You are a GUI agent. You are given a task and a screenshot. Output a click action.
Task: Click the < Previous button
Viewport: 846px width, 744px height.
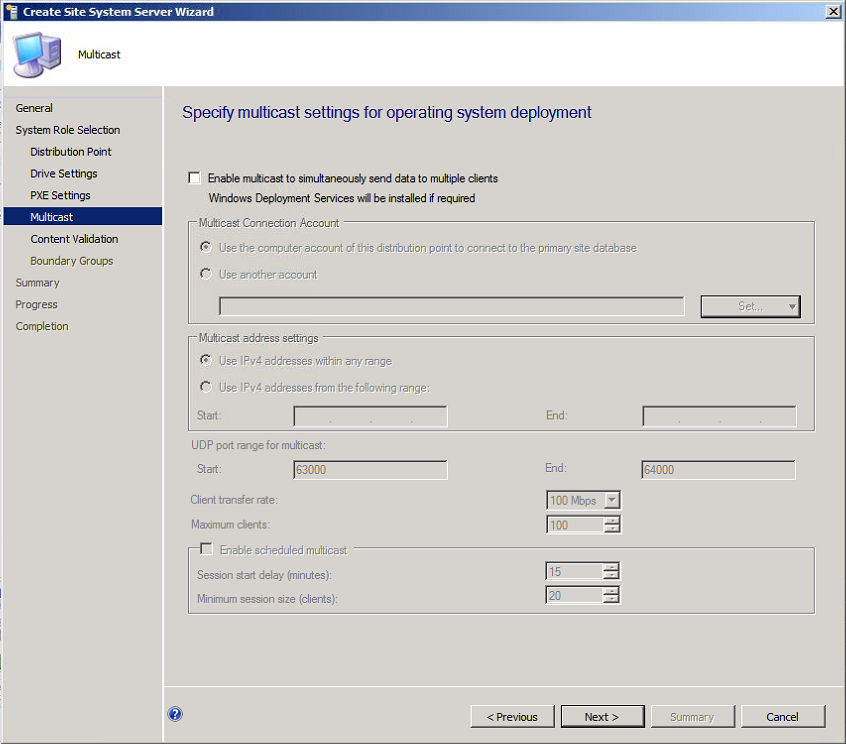click(x=512, y=716)
